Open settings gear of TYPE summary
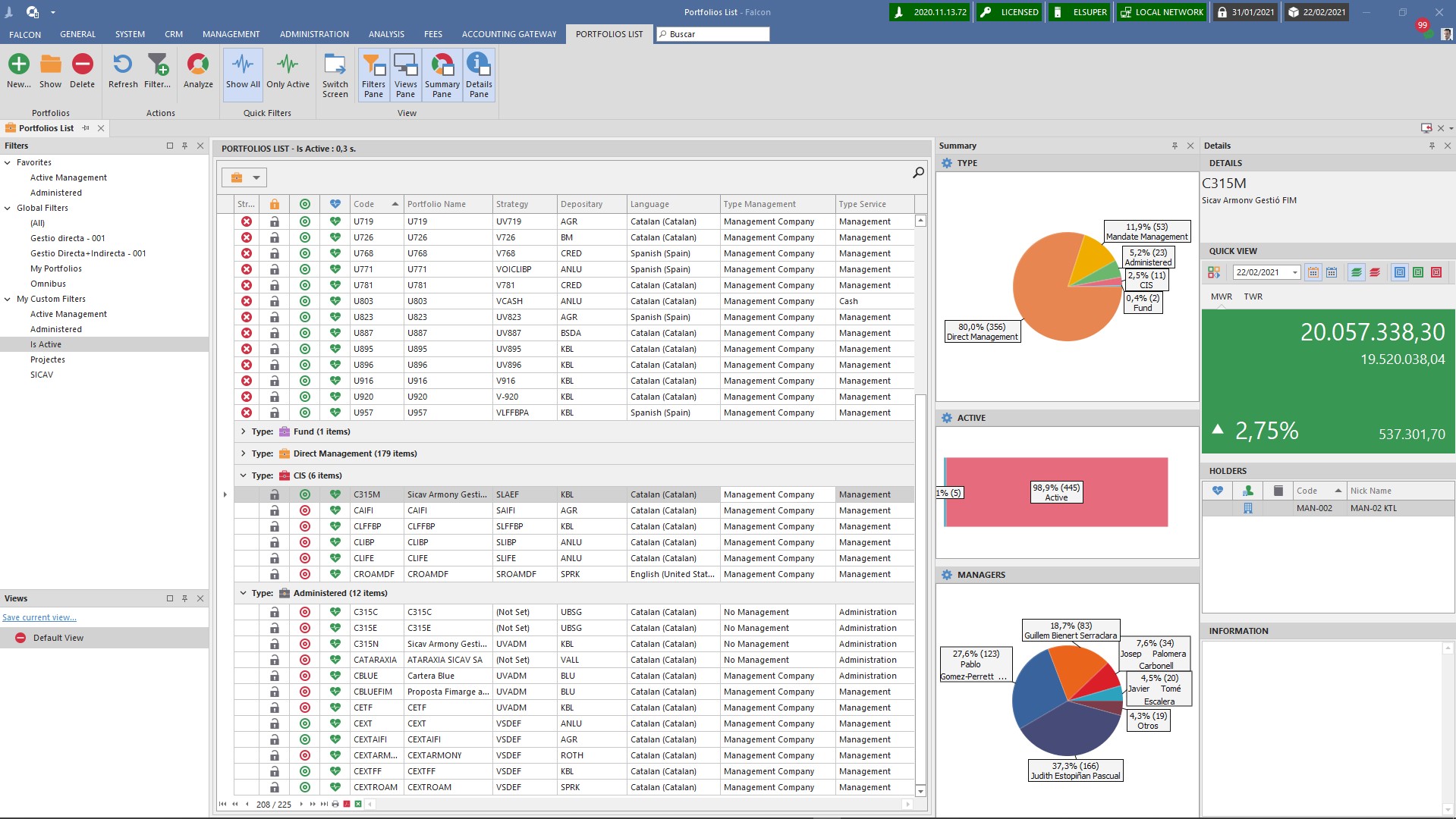Screen dimensions: 1456x819 click(947, 163)
